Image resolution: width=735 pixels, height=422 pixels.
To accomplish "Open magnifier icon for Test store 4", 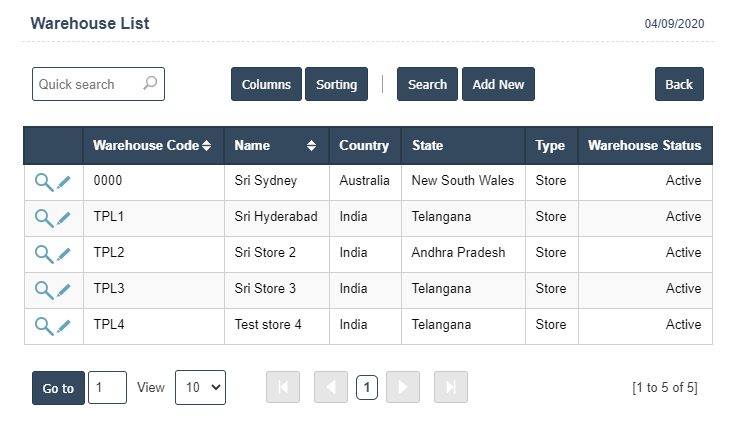I will (43, 326).
